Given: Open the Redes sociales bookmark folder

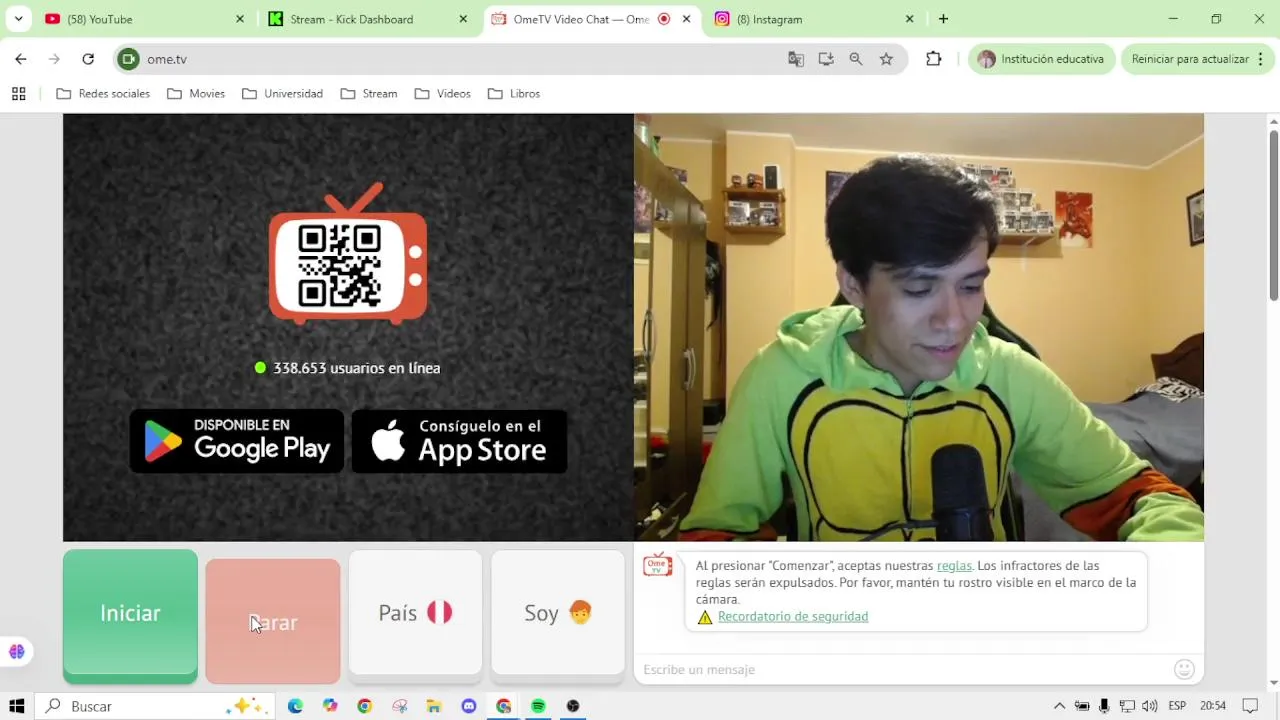Looking at the screenshot, I should (x=103, y=94).
